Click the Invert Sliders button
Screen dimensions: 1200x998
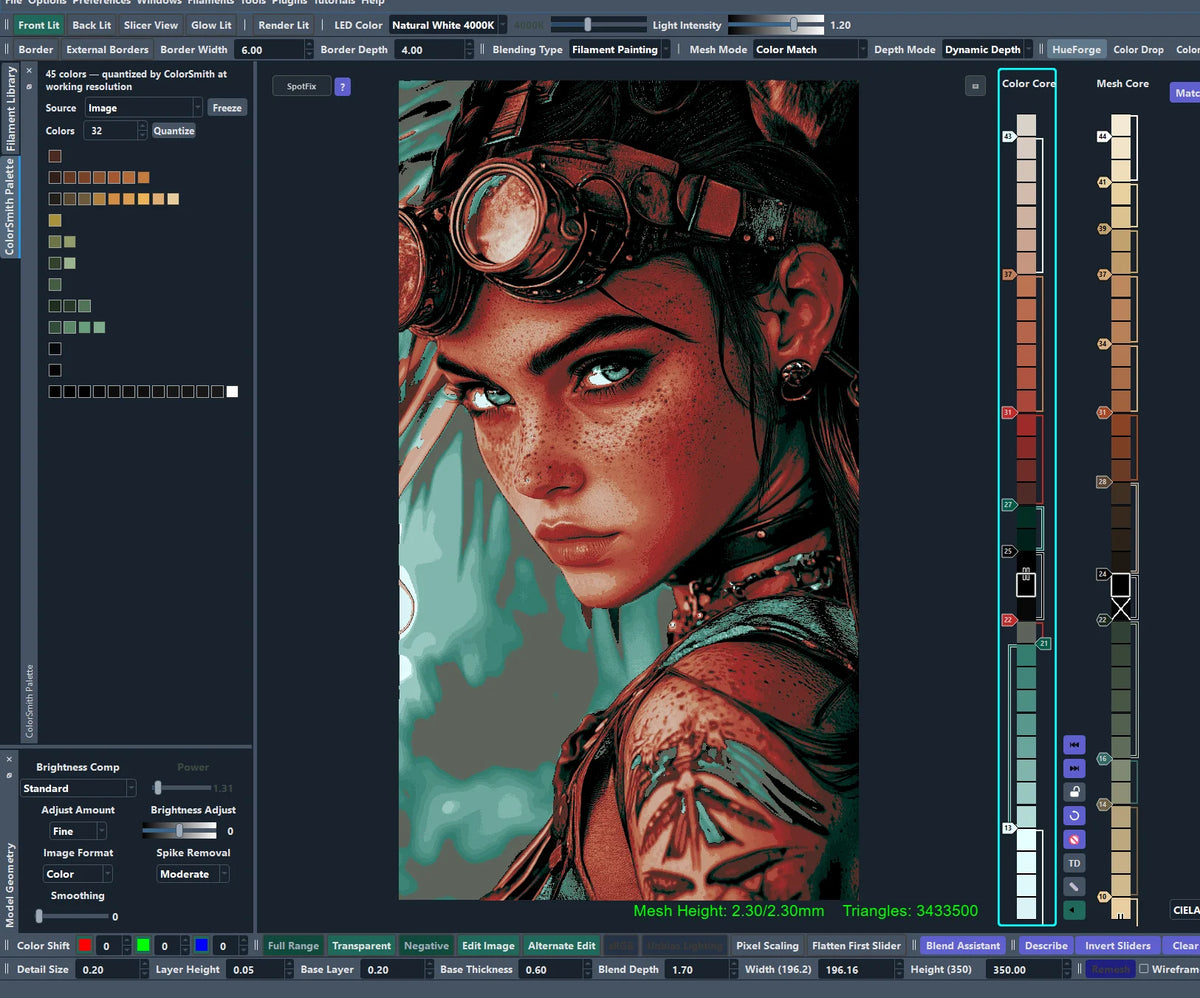click(x=1119, y=945)
